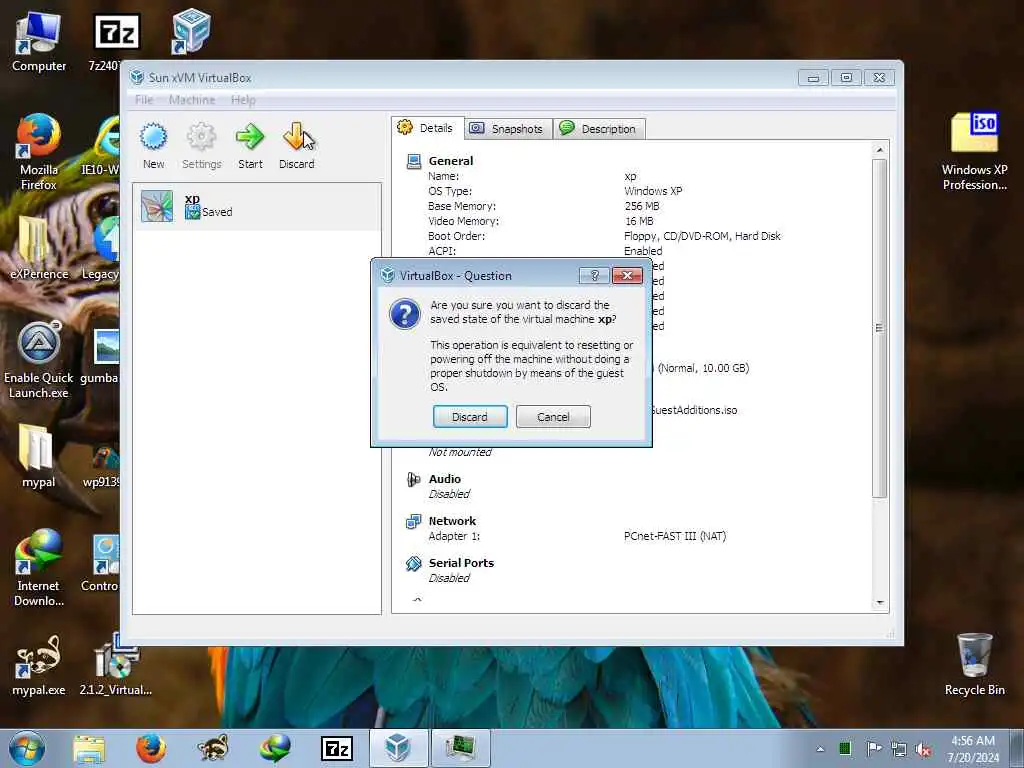Viewport: 1024px width, 768px height.
Task: Open the mypal folder on desktop
Action: (39, 456)
